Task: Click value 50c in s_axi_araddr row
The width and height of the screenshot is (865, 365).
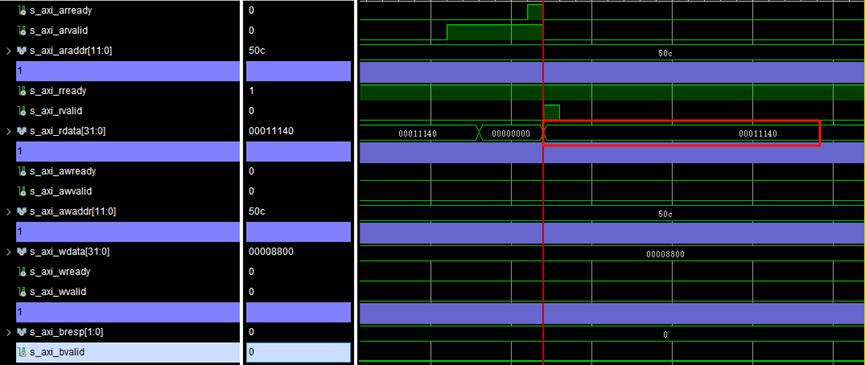Action: [x=257, y=51]
